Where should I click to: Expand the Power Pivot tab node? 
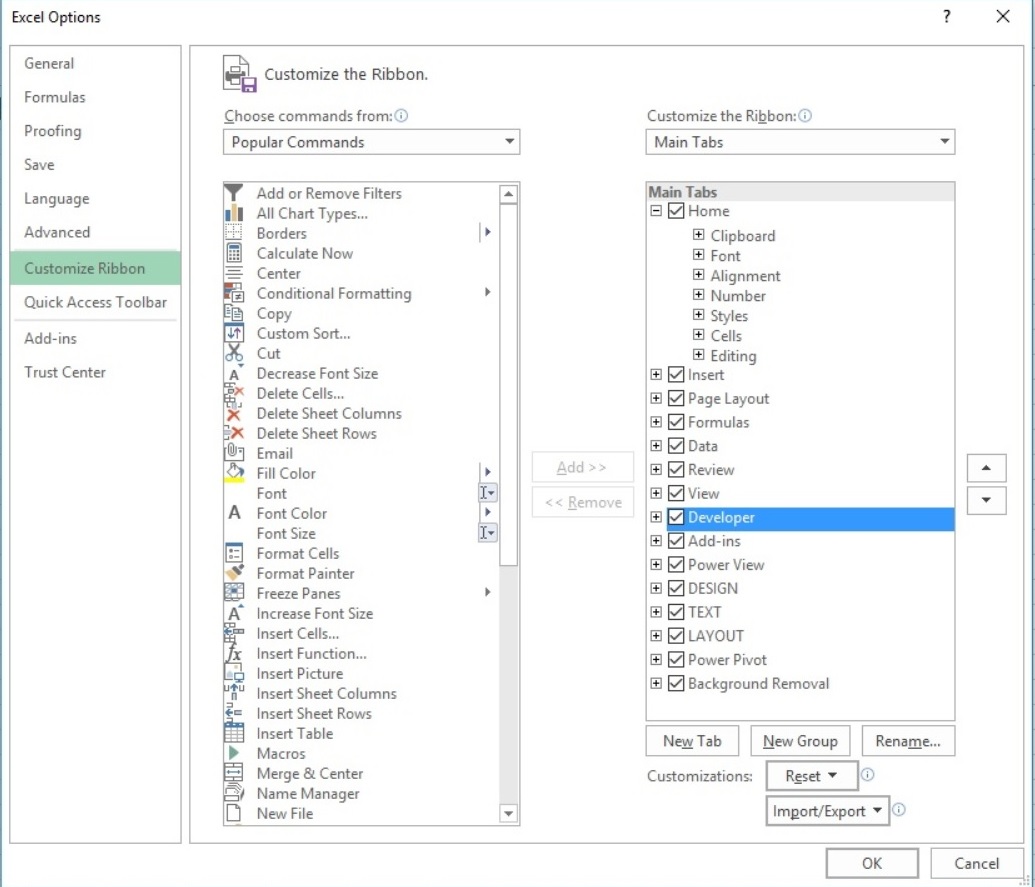pos(655,659)
